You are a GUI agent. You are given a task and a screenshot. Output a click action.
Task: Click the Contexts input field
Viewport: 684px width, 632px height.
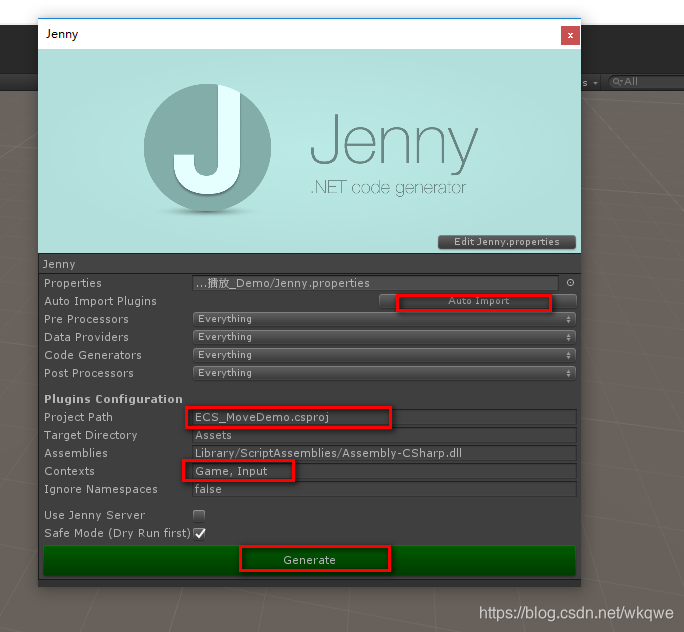(384, 471)
